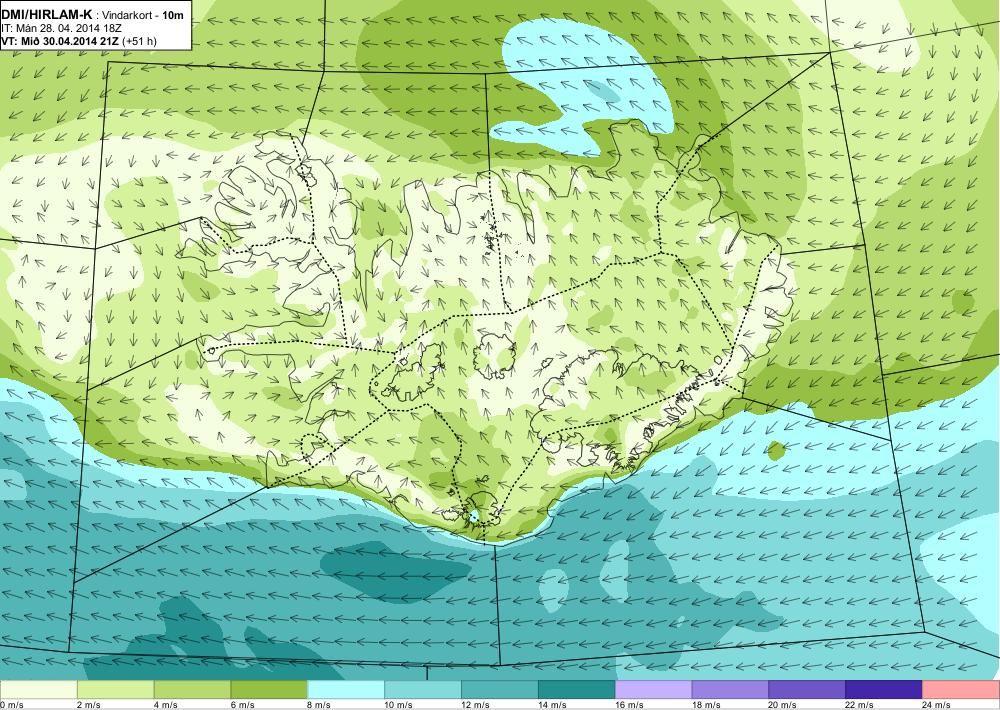Select the 10–12 m/s turquoise legend swatch
1000x710 pixels.
point(423,690)
